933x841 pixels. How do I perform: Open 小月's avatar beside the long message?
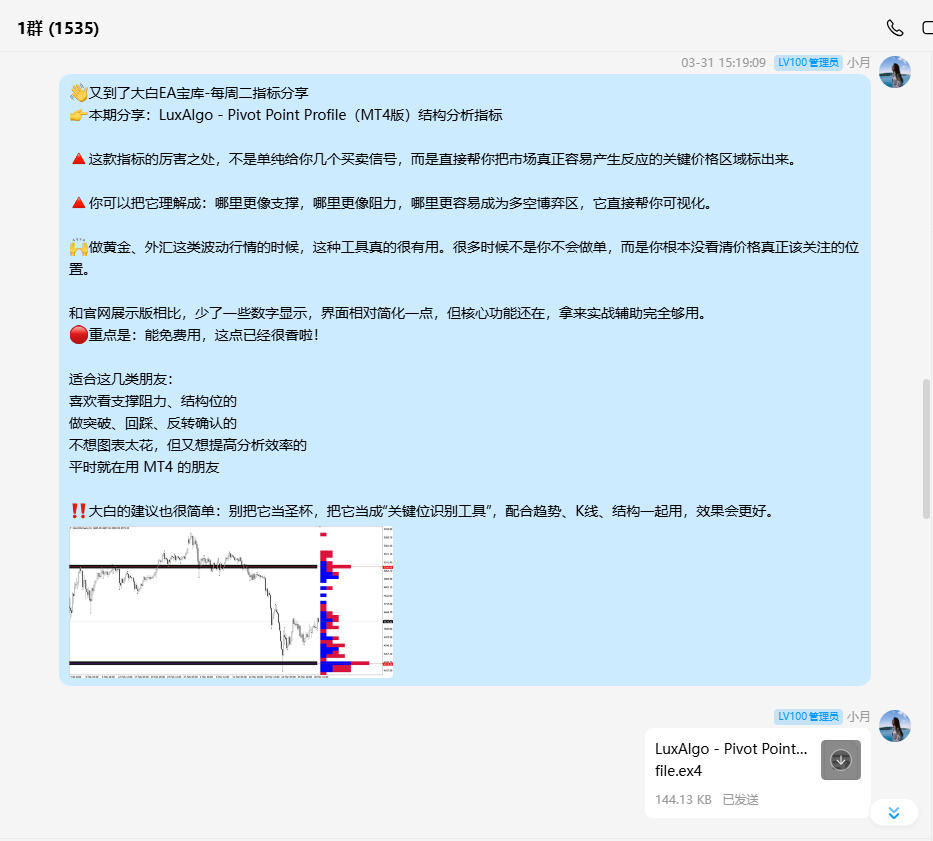pos(894,72)
